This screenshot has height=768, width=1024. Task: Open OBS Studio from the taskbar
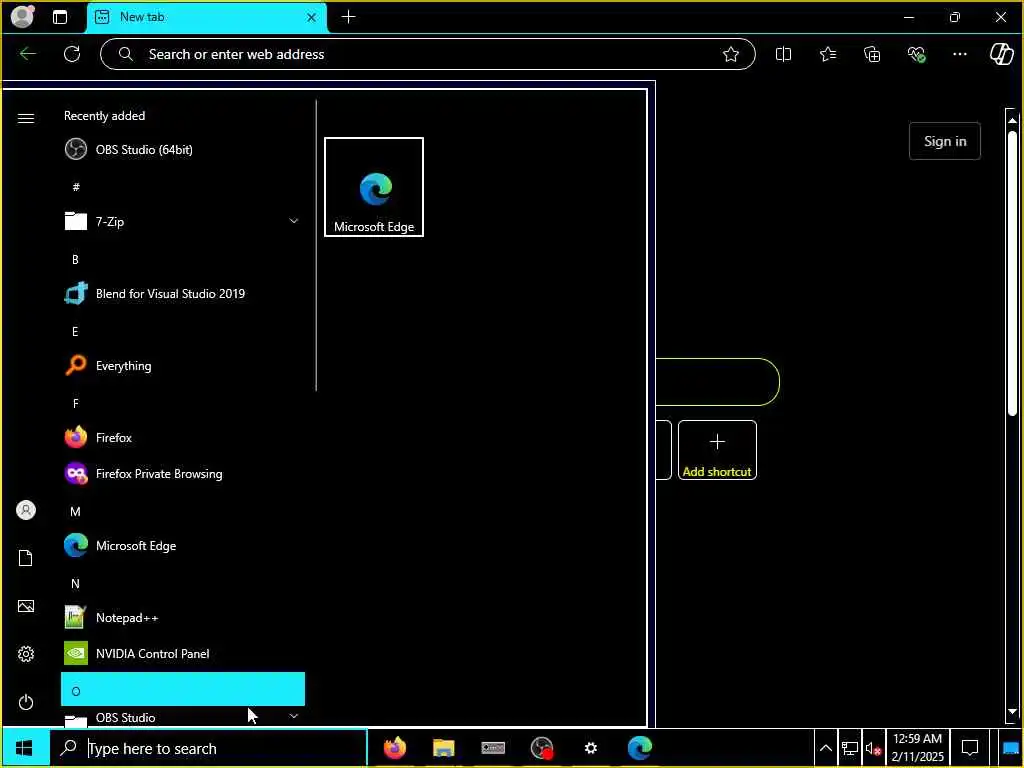pyautogui.click(x=541, y=748)
